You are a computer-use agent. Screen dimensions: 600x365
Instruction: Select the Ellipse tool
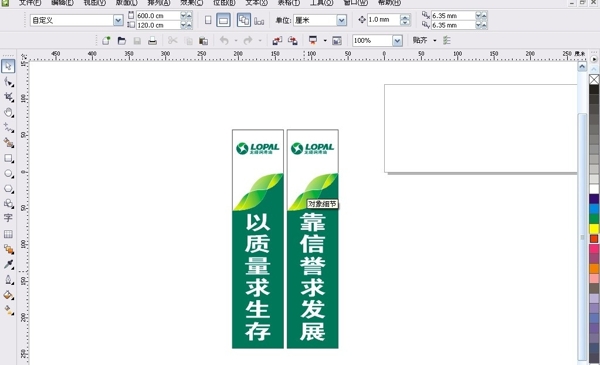8,174
